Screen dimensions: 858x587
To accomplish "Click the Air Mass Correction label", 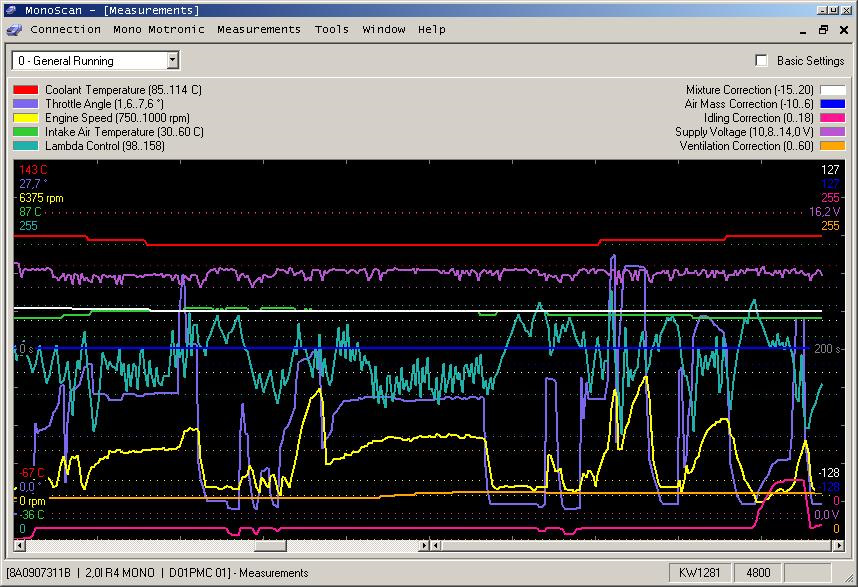I will tap(749, 103).
